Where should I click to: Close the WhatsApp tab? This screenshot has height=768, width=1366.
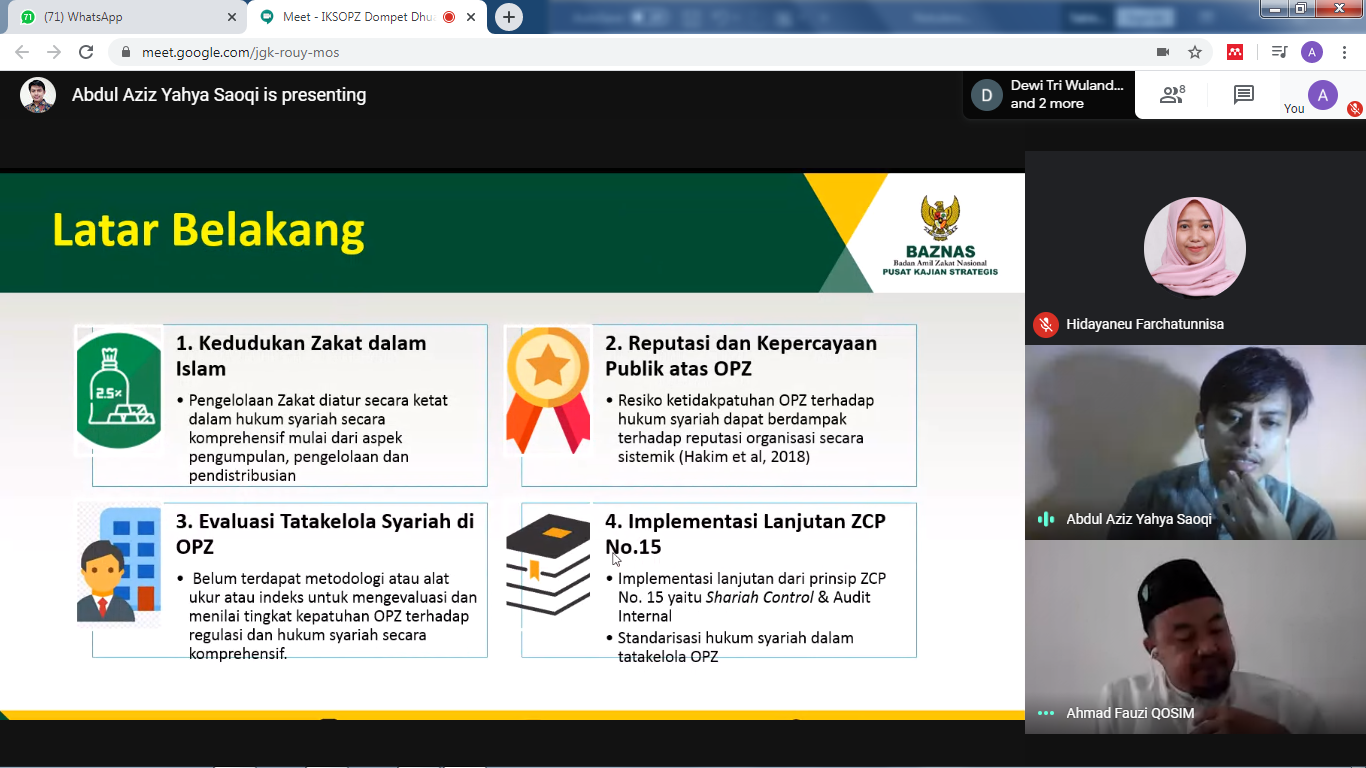point(232,17)
